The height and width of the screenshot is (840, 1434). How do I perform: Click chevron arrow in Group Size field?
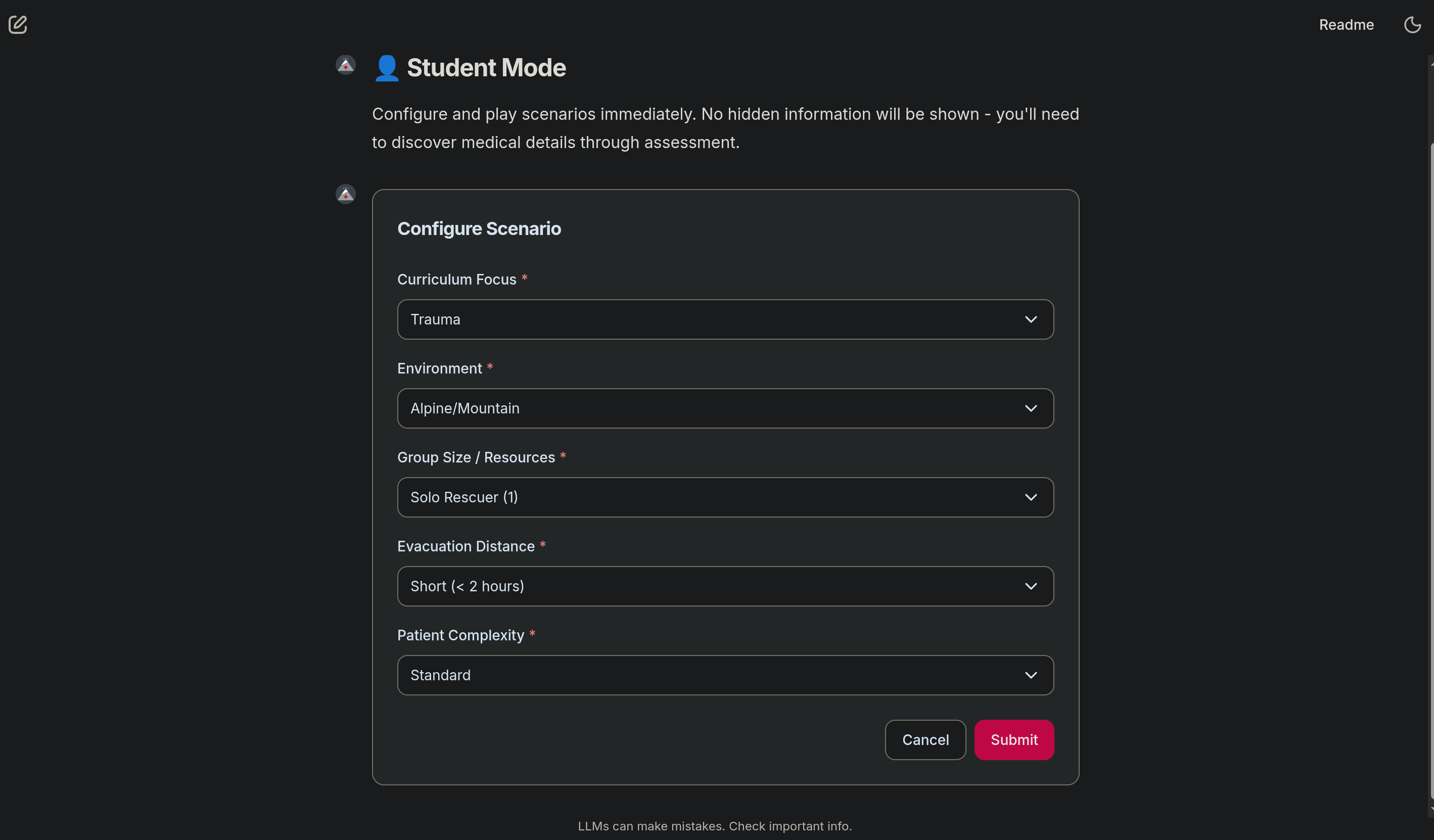click(x=1031, y=497)
